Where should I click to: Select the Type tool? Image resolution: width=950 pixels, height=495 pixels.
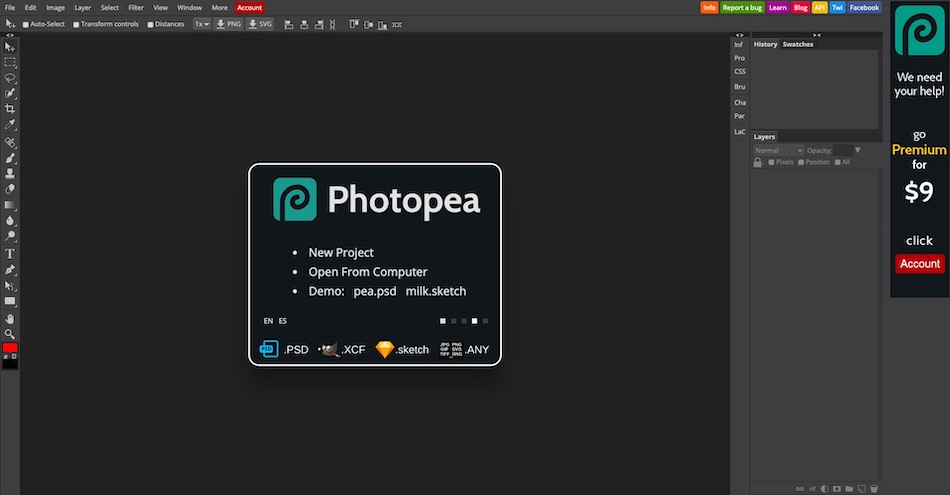click(10, 254)
